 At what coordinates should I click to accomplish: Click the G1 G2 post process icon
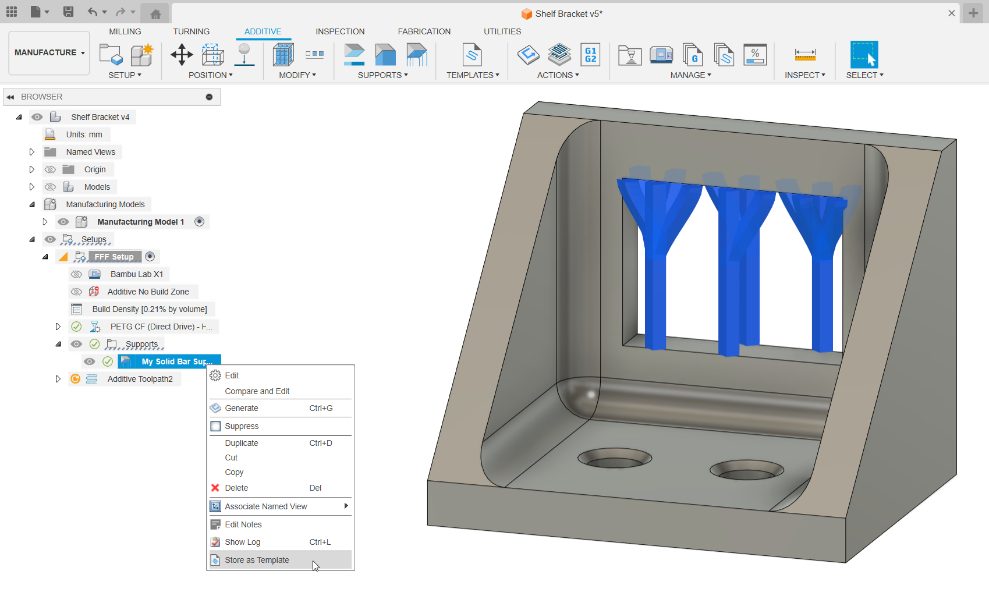pos(590,54)
